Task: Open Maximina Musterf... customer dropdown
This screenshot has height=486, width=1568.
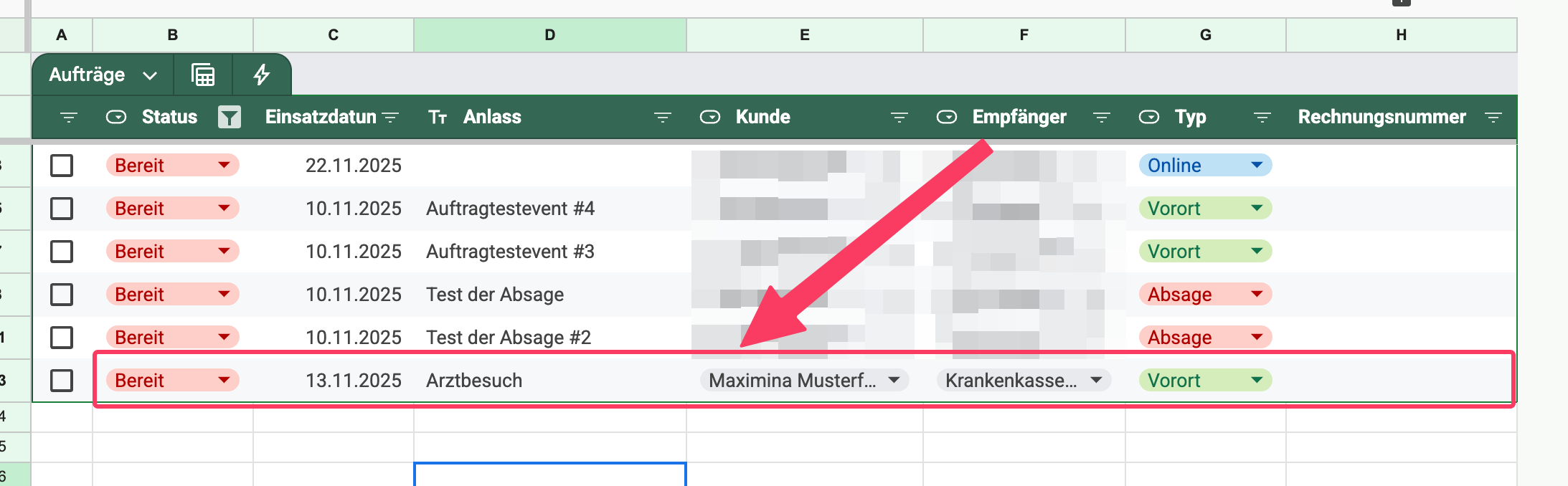Action: tap(894, 380)
